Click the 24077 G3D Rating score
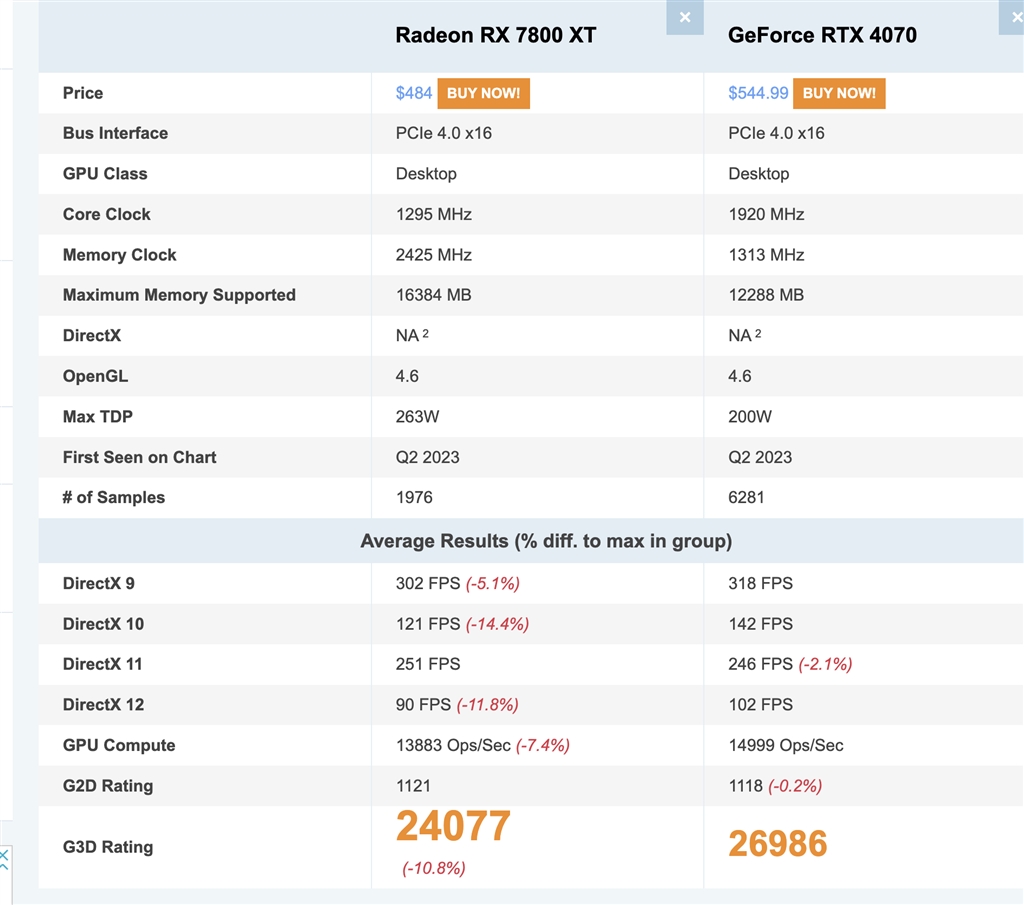 [x=453, y=826]
